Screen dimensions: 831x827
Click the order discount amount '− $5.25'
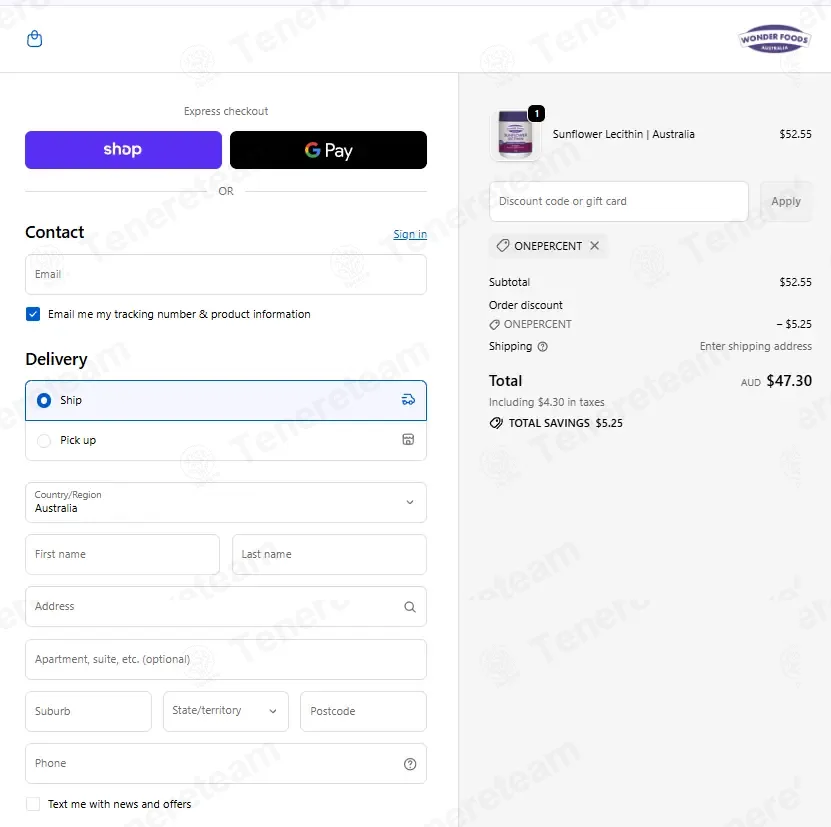pos(794,324)
